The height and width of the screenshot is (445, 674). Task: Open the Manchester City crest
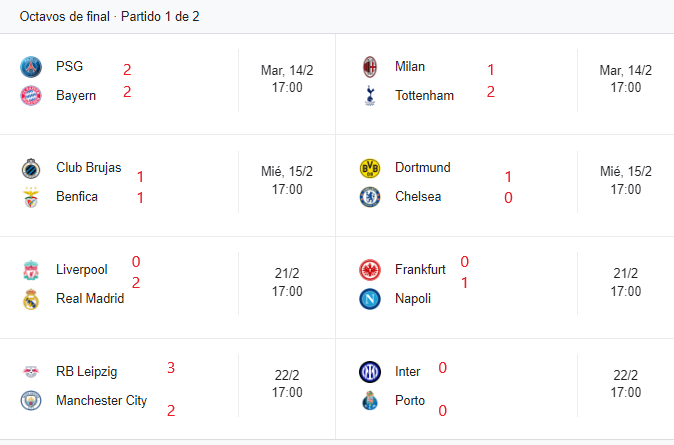coord(31,400)
